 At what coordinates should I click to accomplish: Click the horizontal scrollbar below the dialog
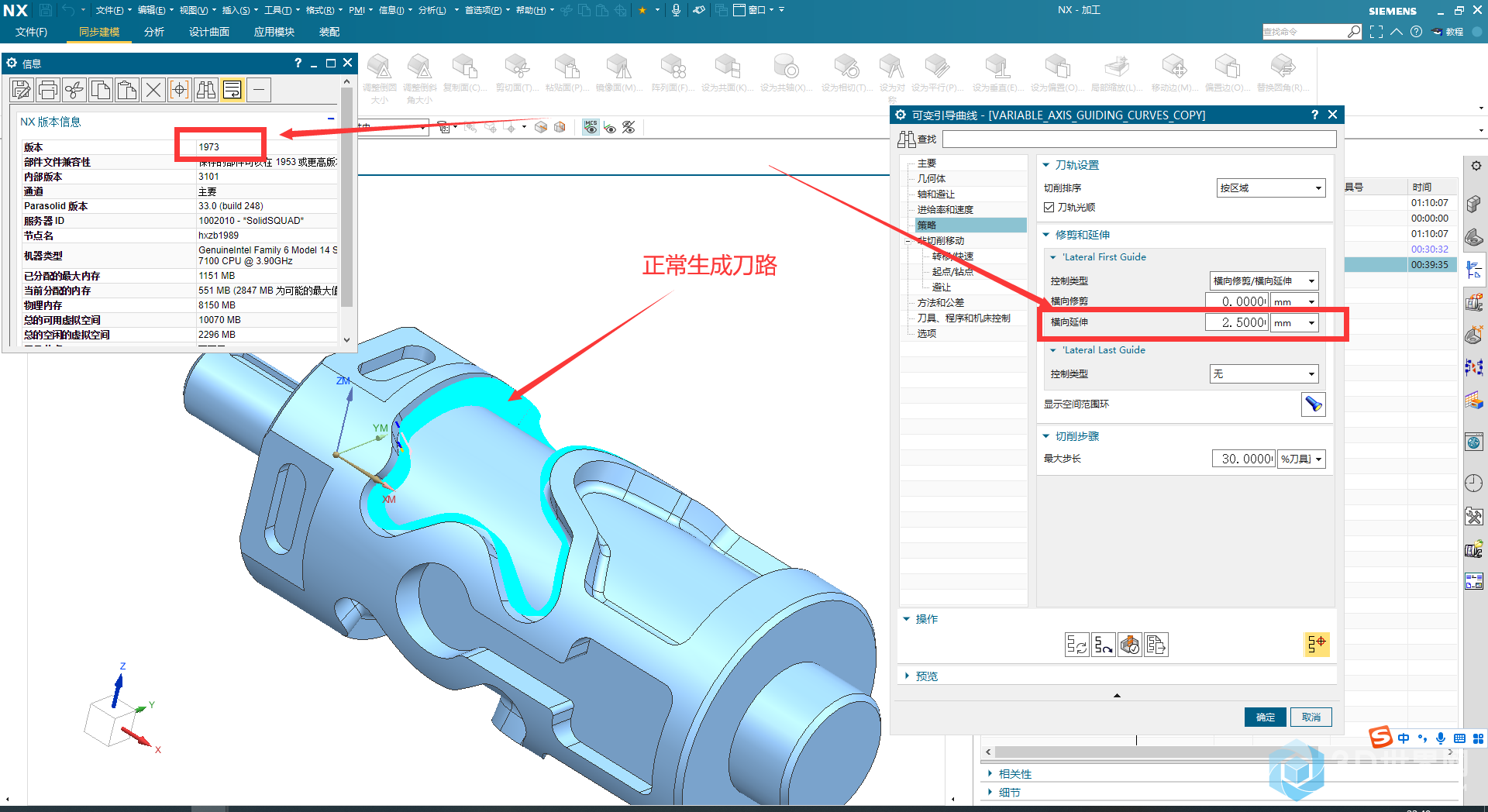point(1219,752)
